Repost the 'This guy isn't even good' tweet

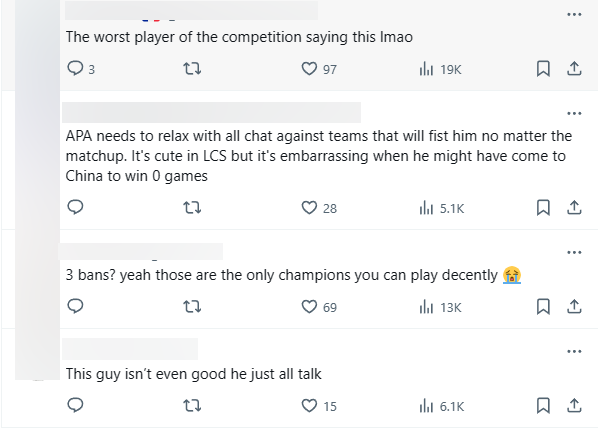tap(192, 406)
